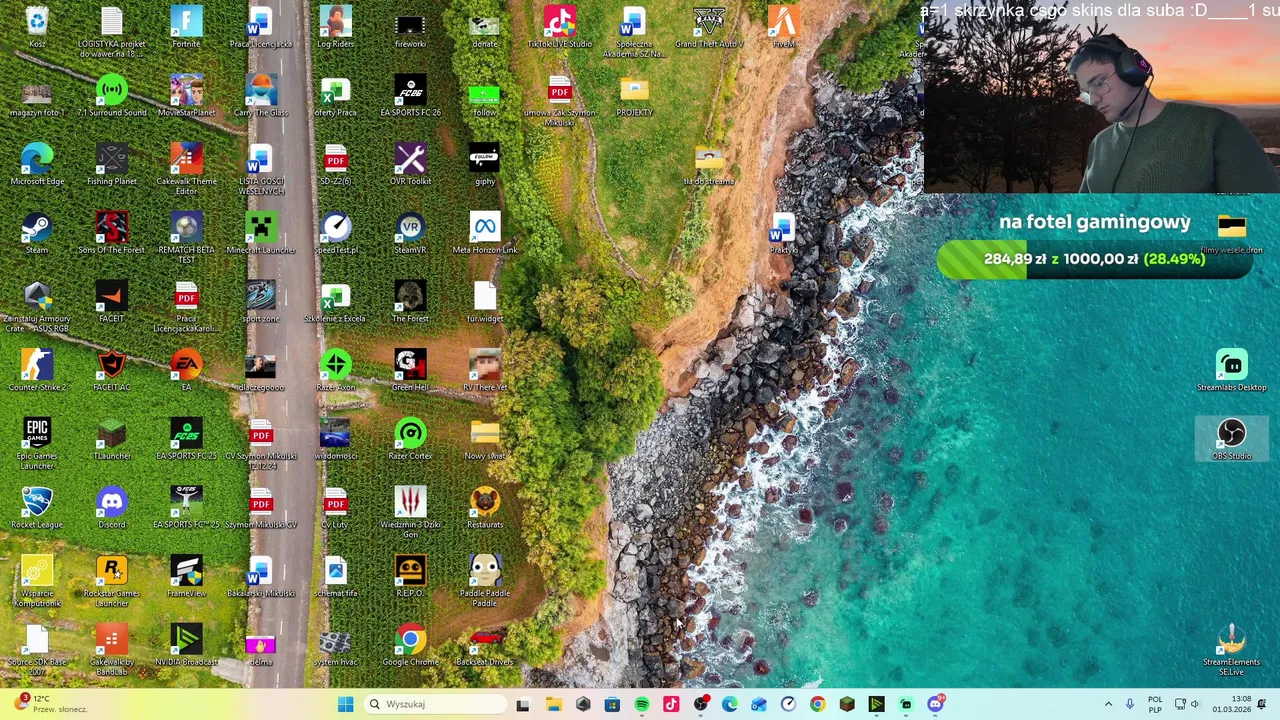Select the TLauncher desktop icon
Viewport: 1280px width, 720px height.
point(111,440)
